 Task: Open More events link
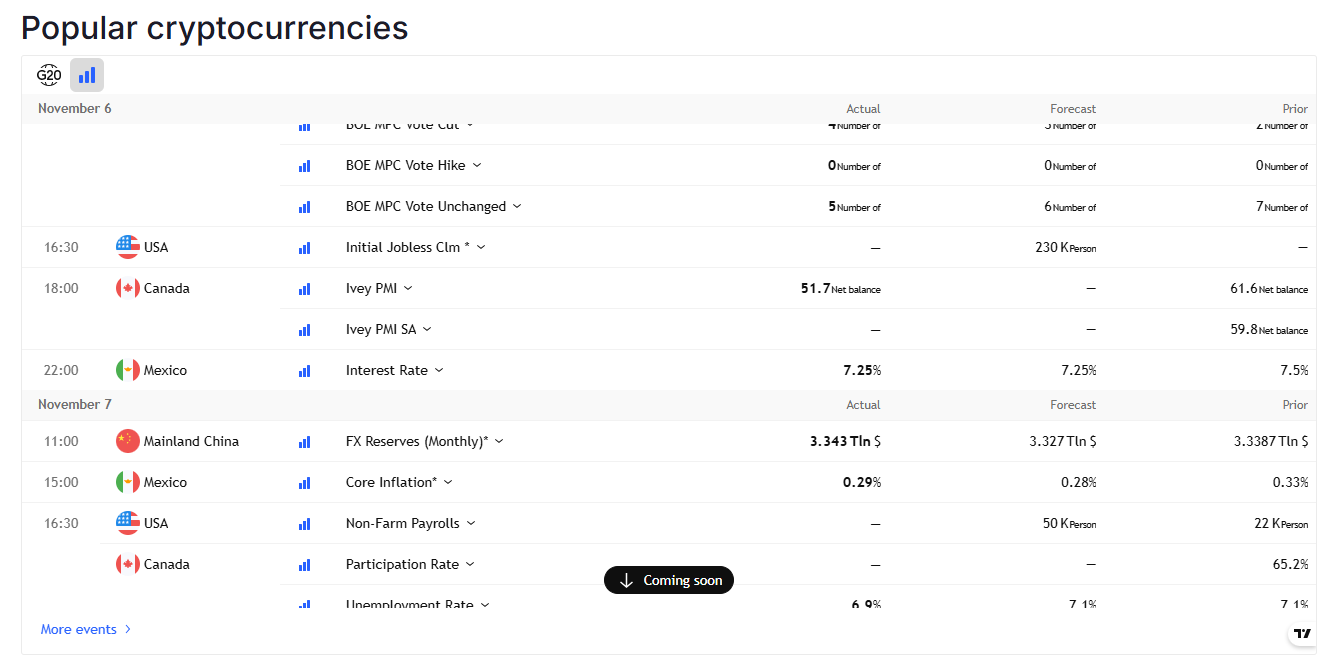[x=80, y=629]
